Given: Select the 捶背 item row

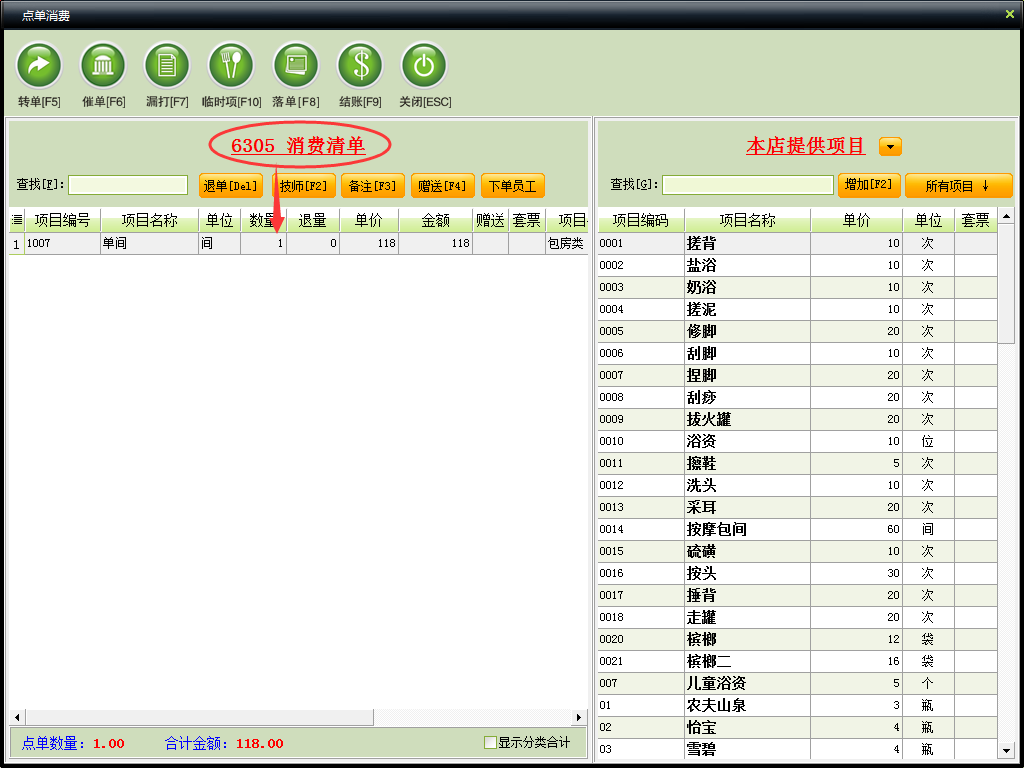Looking at the screenshot, I should point(797,595).
